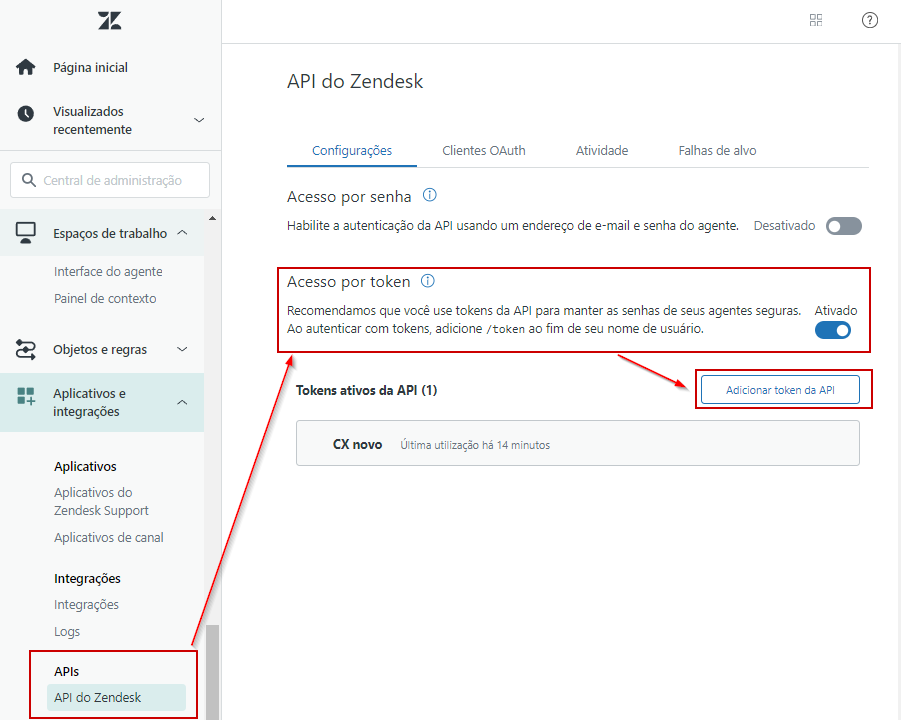
Task: Click Objetos e regras label
Action: click(x=100, y=349)
